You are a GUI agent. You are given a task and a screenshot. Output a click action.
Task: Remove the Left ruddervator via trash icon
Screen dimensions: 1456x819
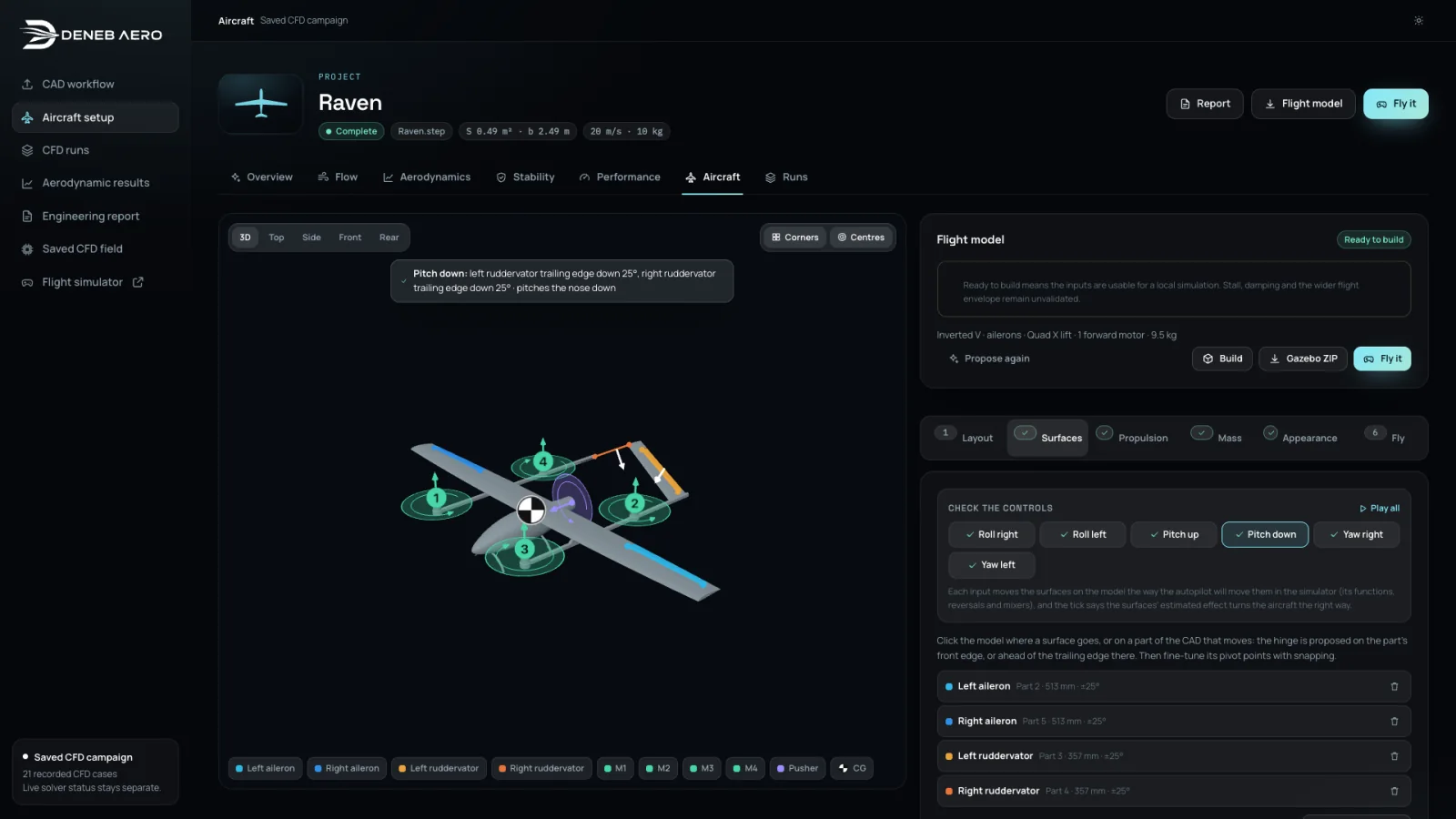pos(1394,756)
